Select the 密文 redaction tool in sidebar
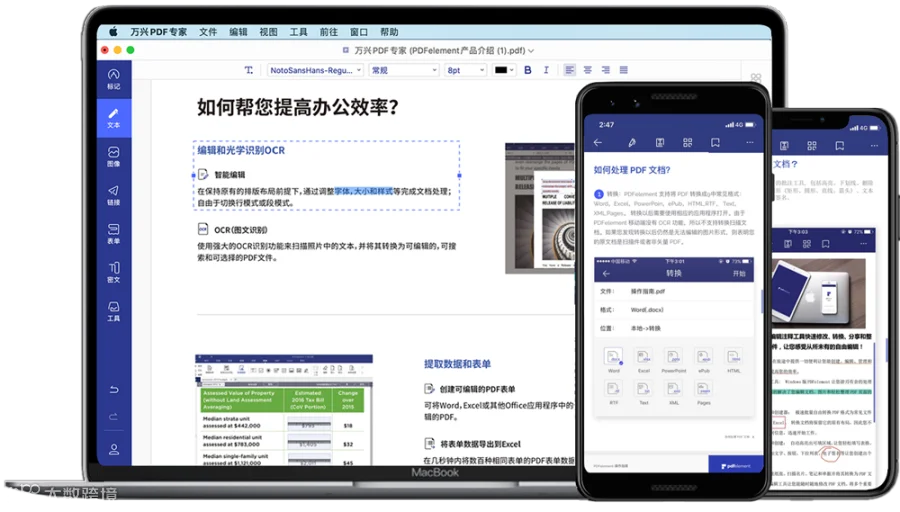 click(x=114, y=272)
